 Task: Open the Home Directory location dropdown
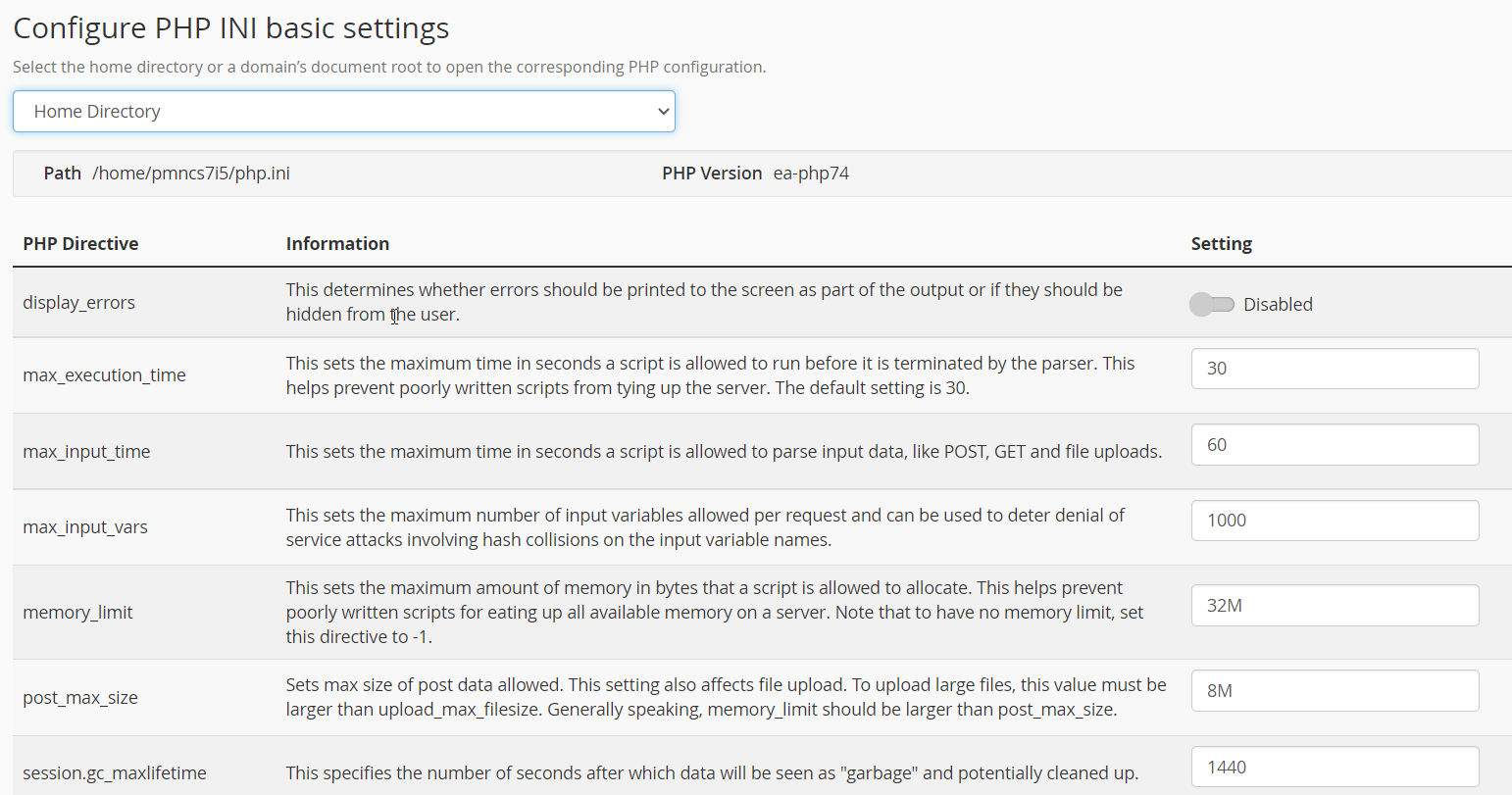pos(343,112)
